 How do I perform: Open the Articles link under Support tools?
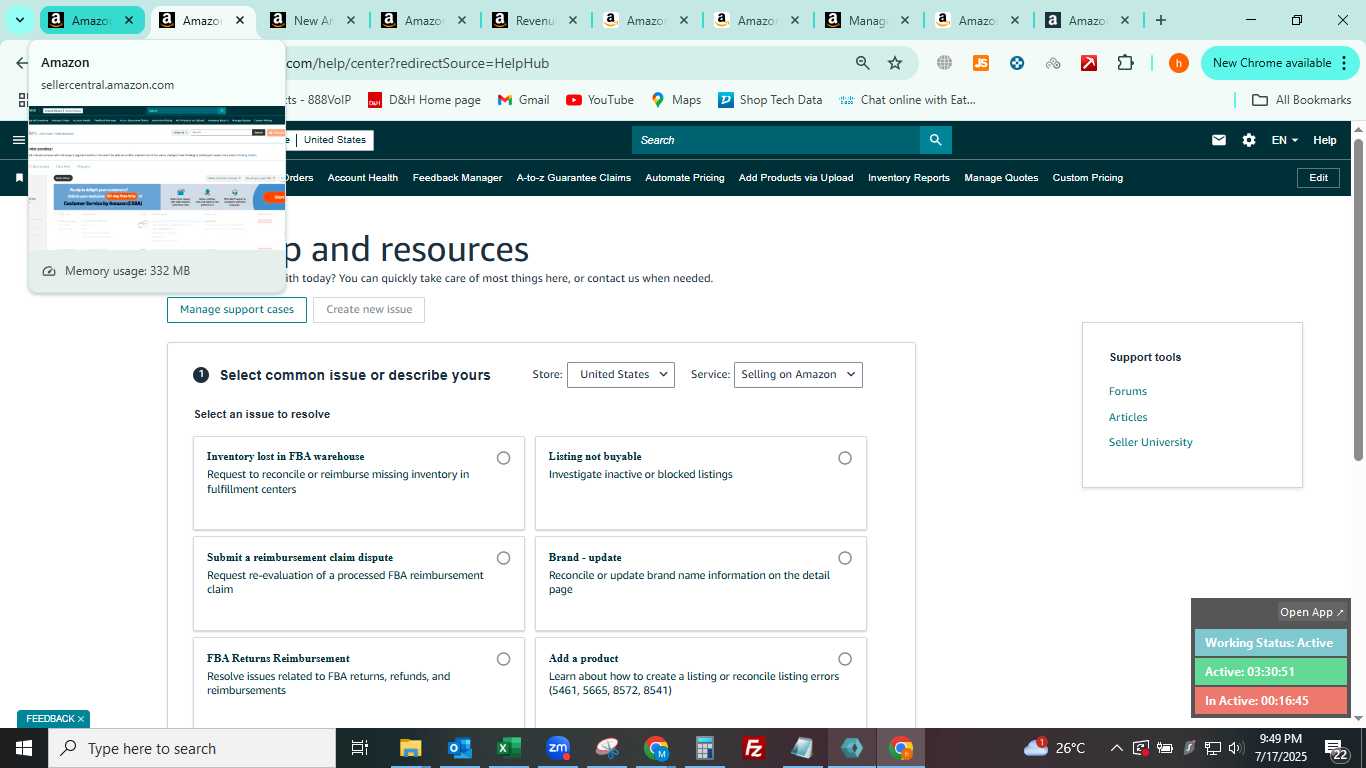(x=1128, y=417)
